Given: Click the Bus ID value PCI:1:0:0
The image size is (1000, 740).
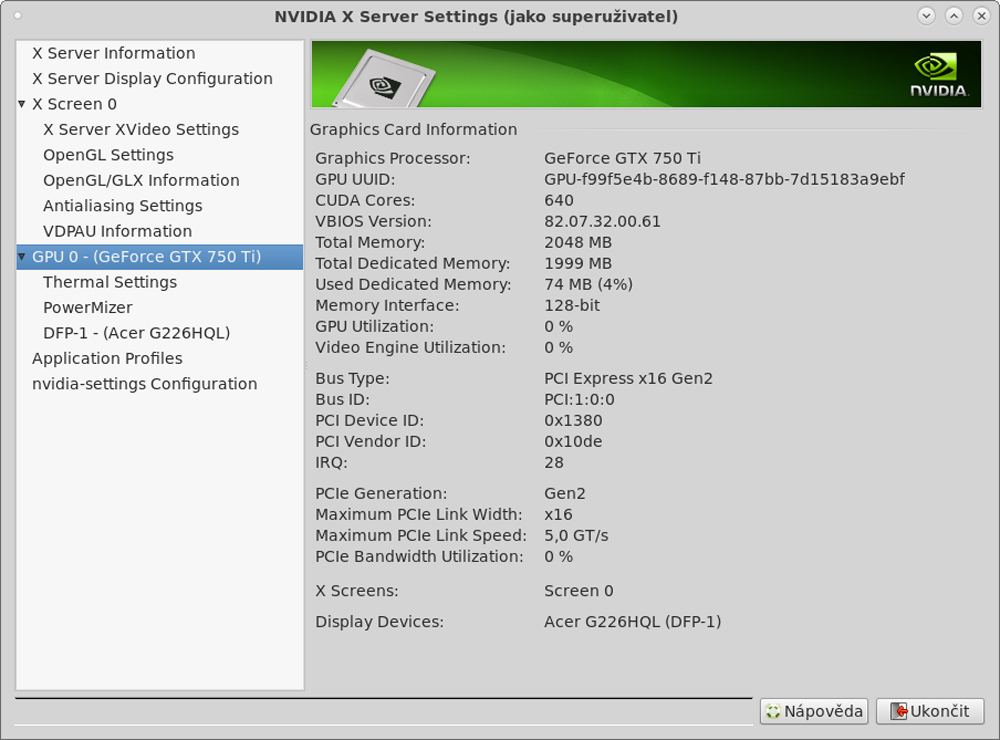Looking at the screenshot, I should [x=579, y=399].
